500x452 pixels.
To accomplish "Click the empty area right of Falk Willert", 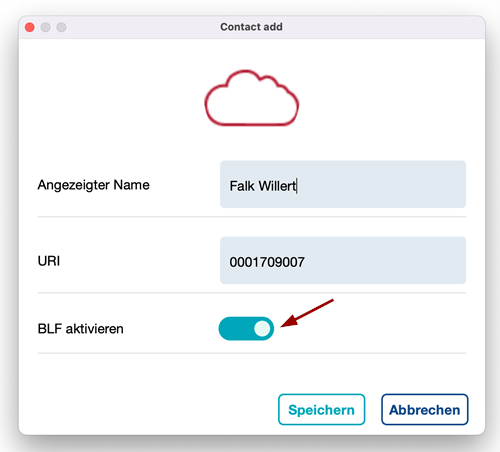I will pos(380,184).
